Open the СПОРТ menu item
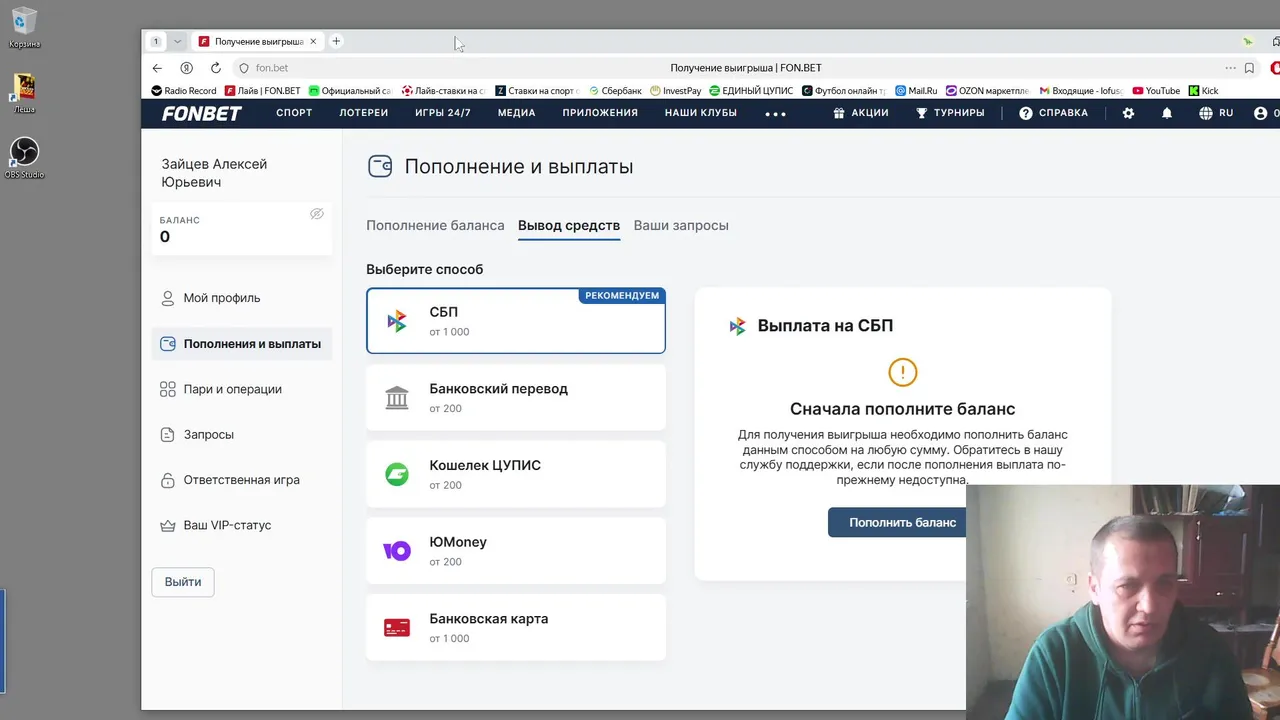Screen dimensions: 1280x720 [294, 113]
